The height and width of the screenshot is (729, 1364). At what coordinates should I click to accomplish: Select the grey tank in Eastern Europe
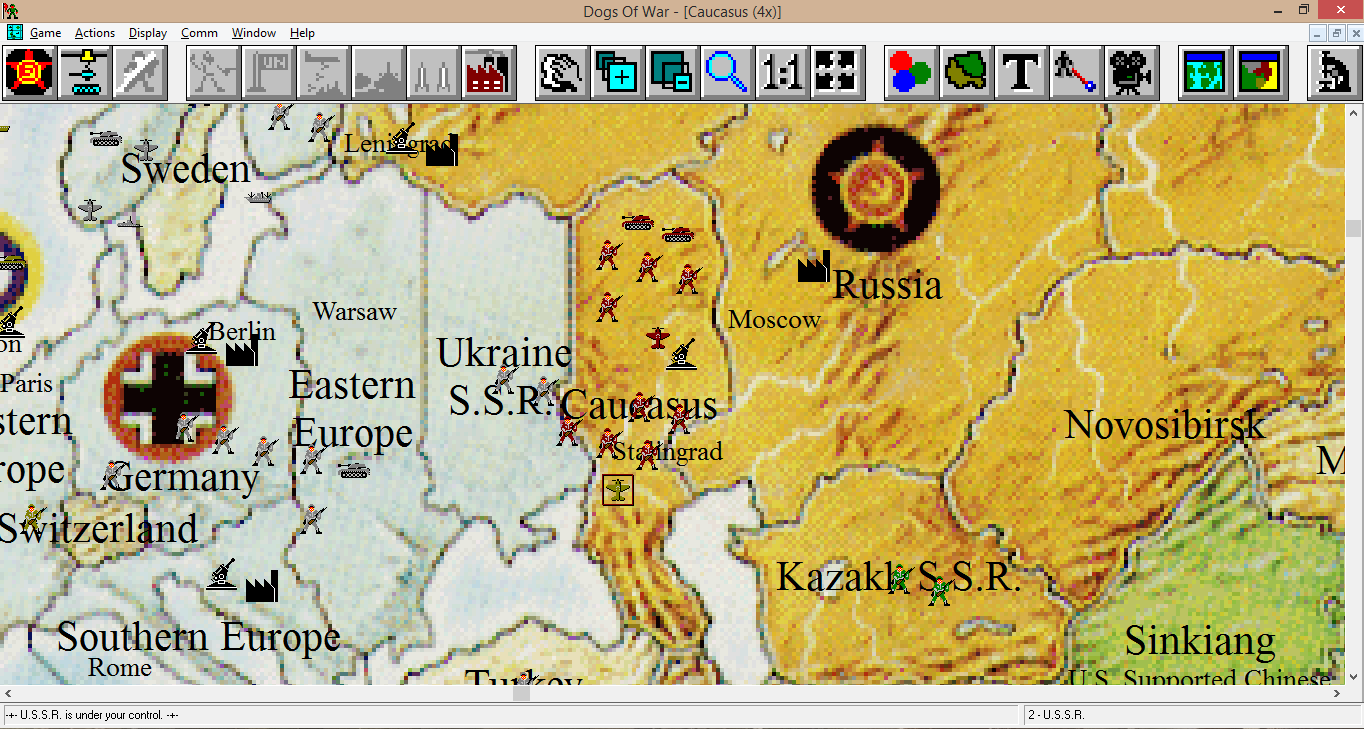[x=354, y=468]
